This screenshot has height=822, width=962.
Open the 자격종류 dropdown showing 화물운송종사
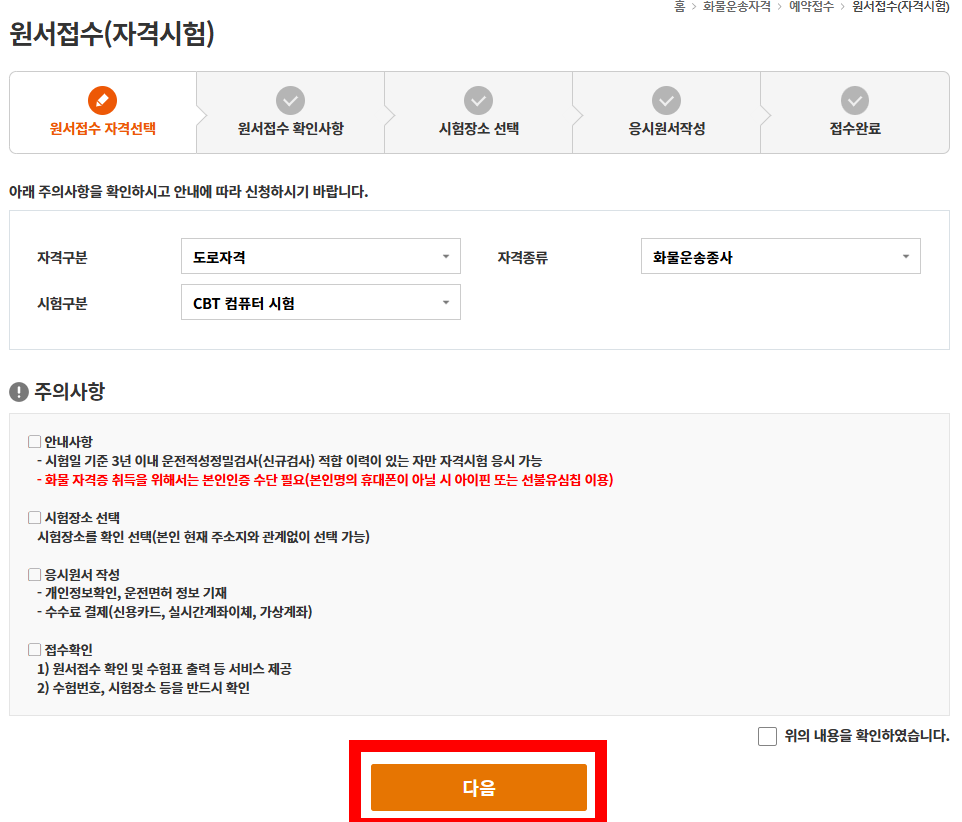(x=780, y=256)
